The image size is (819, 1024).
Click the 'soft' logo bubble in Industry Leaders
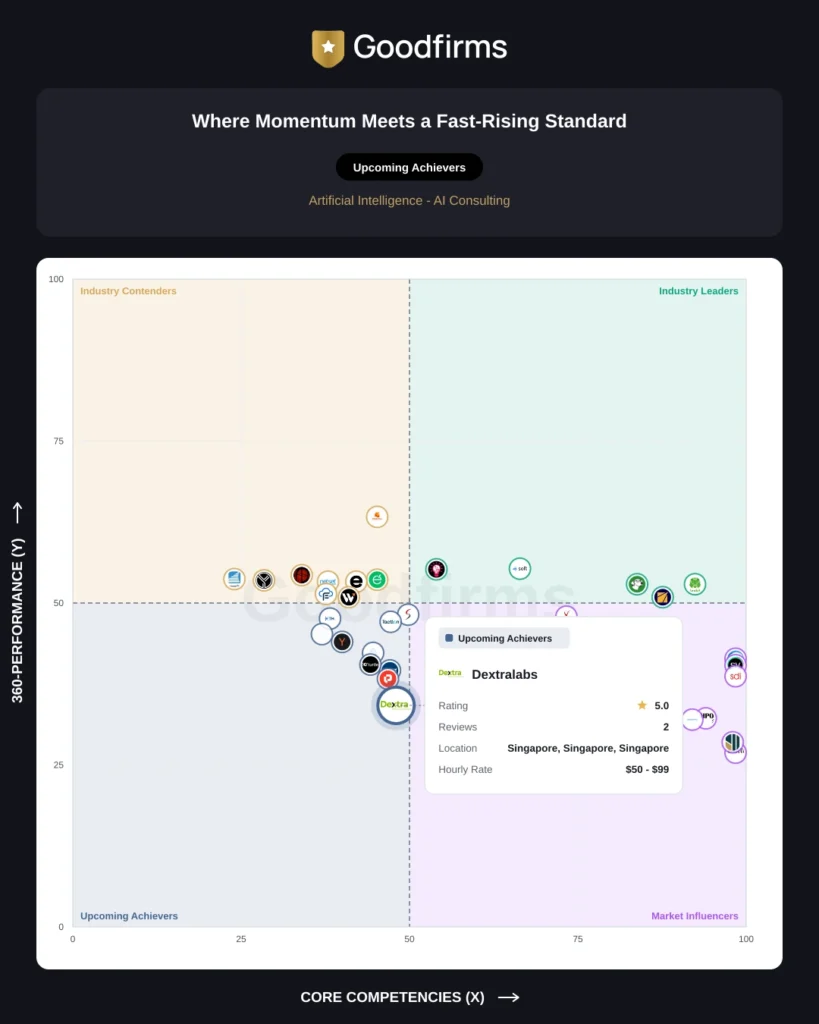520,569
